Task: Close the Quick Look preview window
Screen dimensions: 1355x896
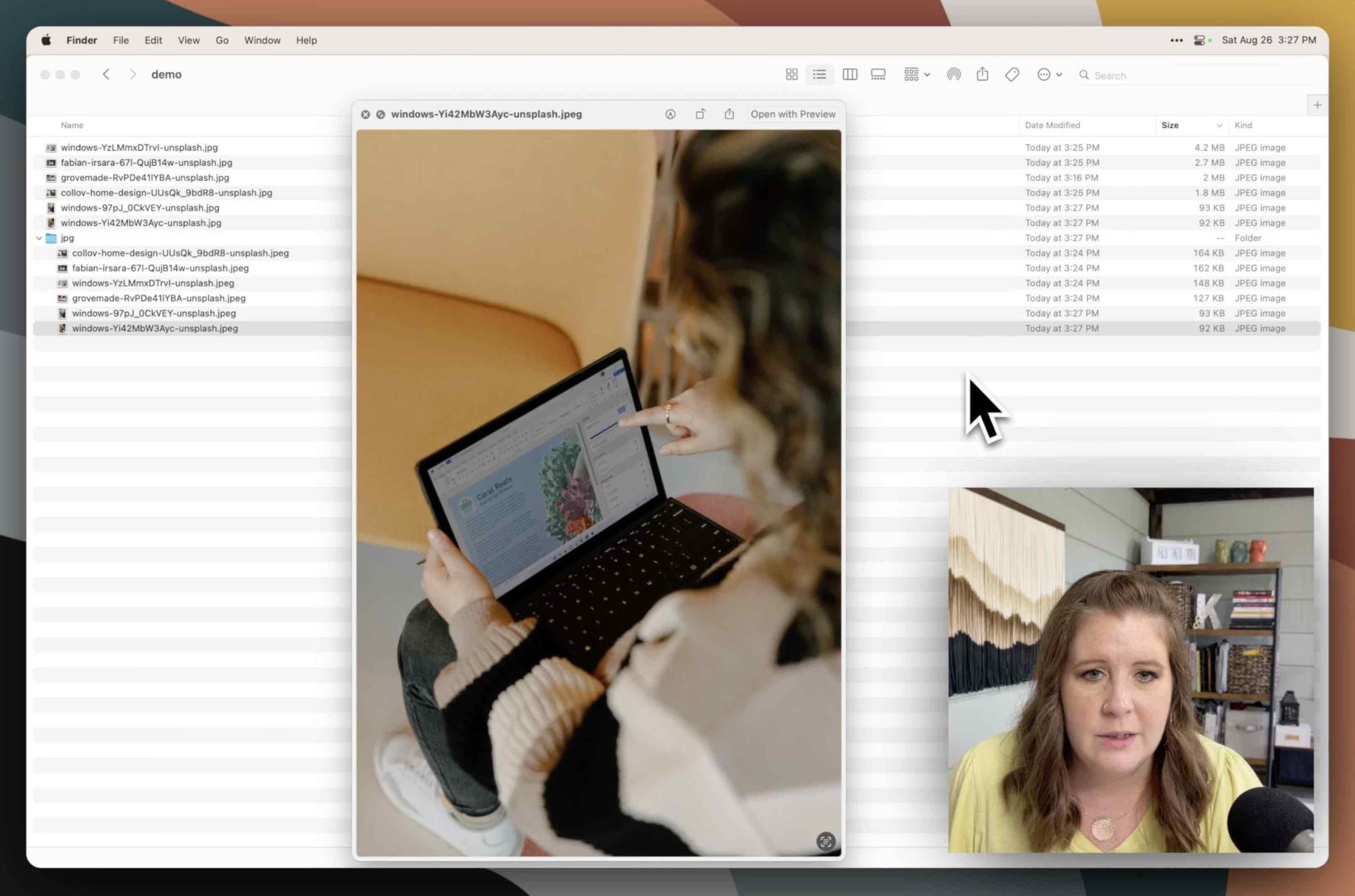Action: pos(366,114)
